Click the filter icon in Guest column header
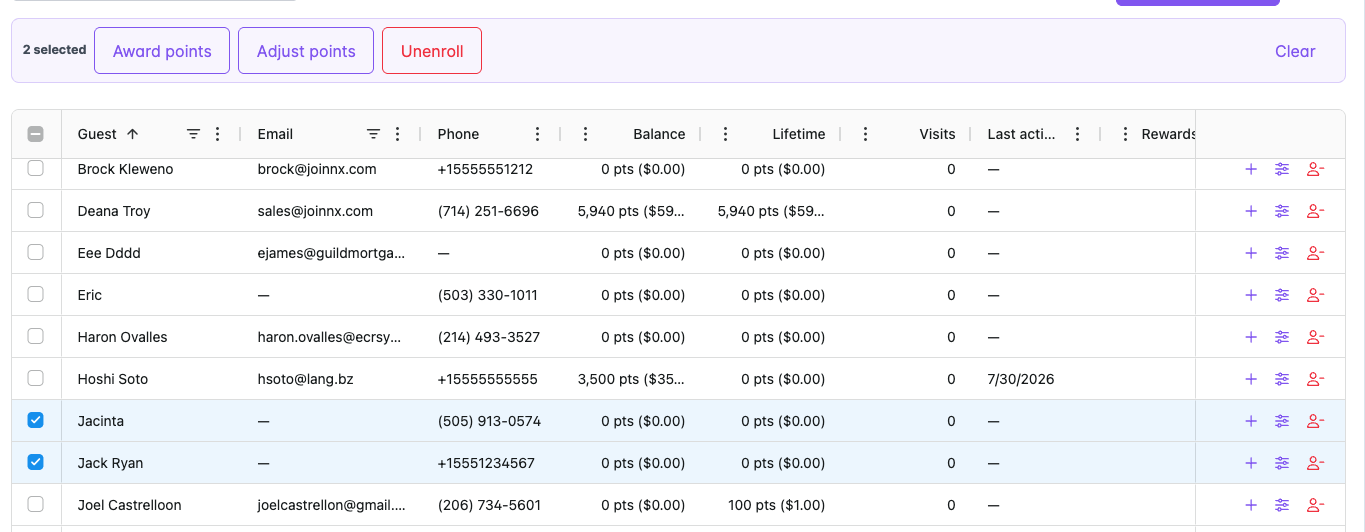Screen dimensions: 1365x532 coord(194,134)
